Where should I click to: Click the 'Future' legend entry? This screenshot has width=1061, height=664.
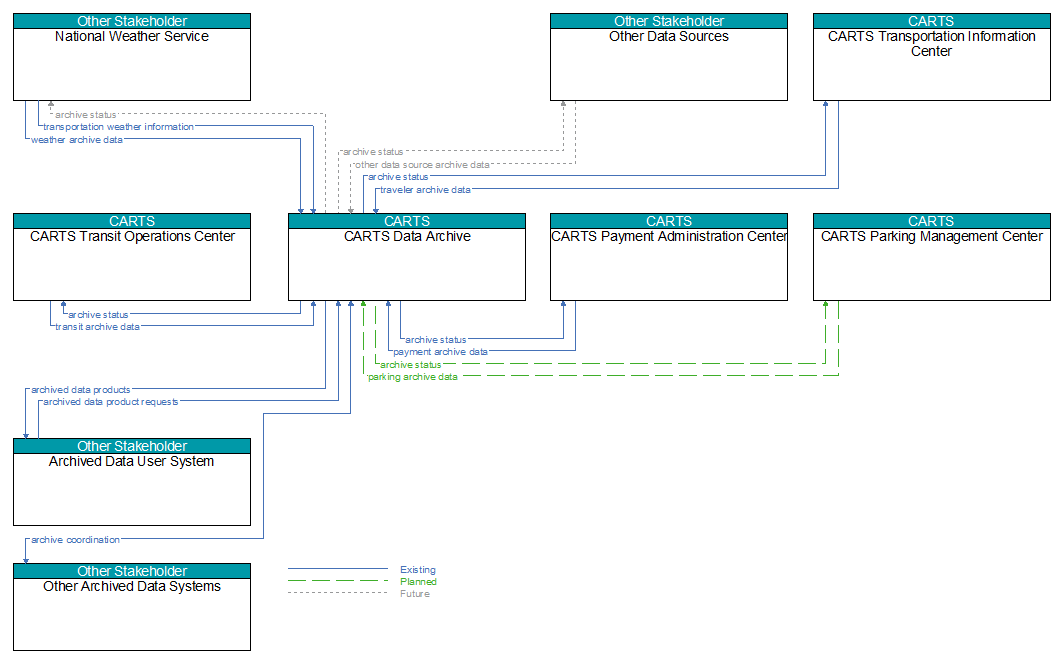(415, 594)
